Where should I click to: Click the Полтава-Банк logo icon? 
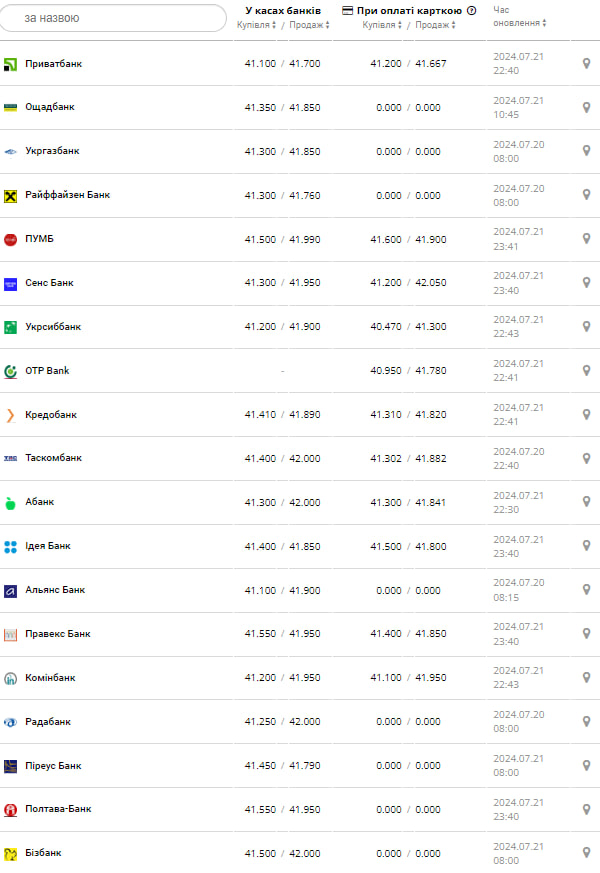click(11, 809)
